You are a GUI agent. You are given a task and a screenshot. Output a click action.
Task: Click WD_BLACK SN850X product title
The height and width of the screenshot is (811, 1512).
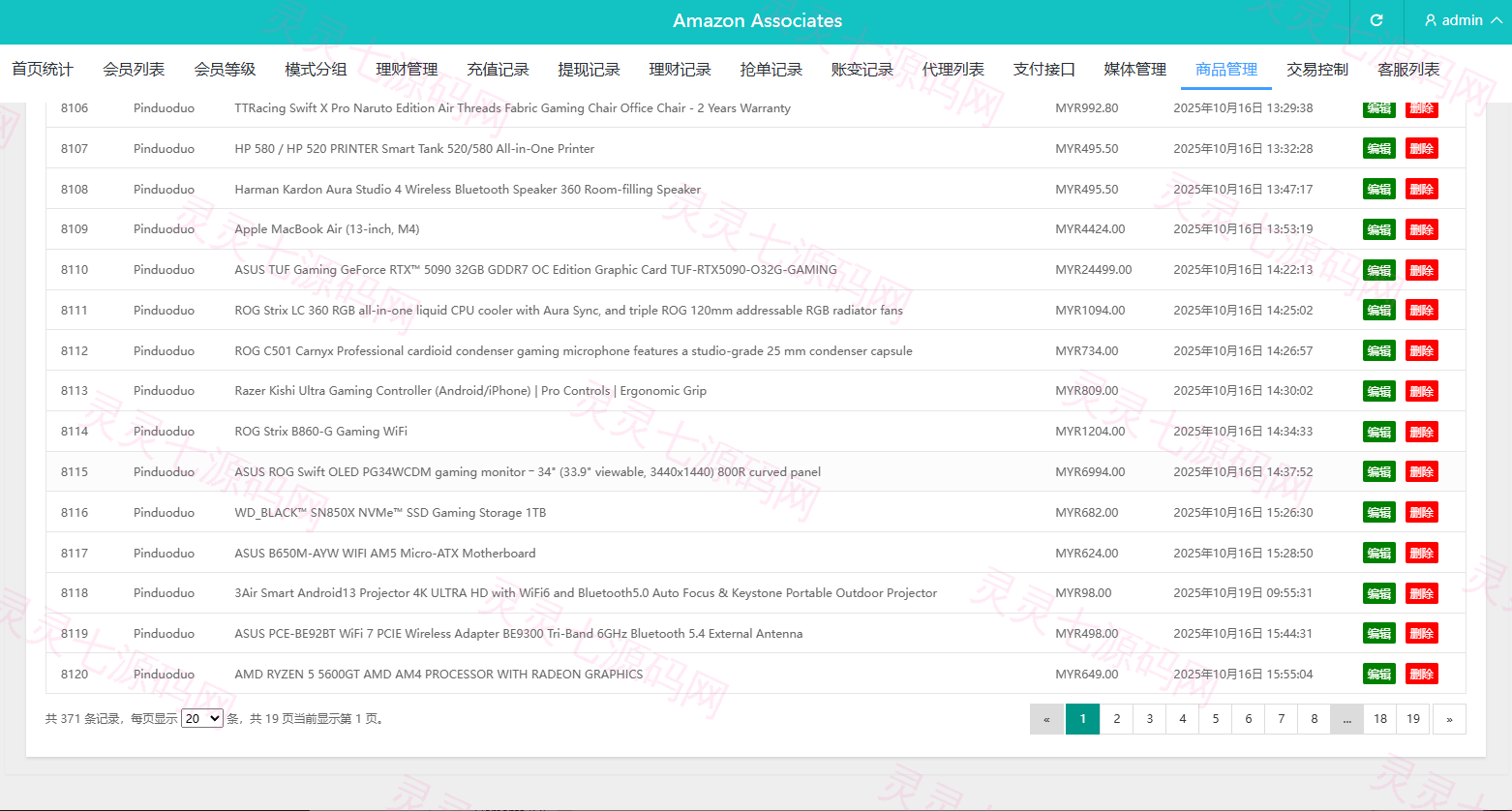(x=390, y=512)
